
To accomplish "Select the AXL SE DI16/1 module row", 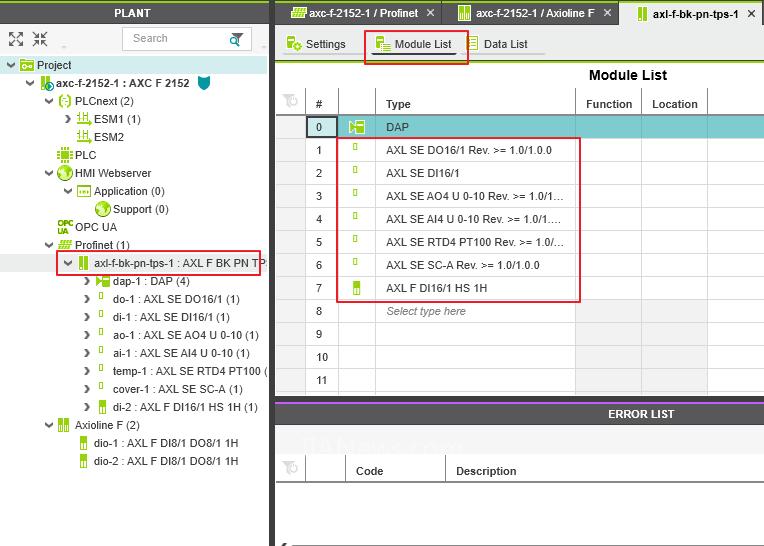I will pyautogui.click(x=520, y=173).
